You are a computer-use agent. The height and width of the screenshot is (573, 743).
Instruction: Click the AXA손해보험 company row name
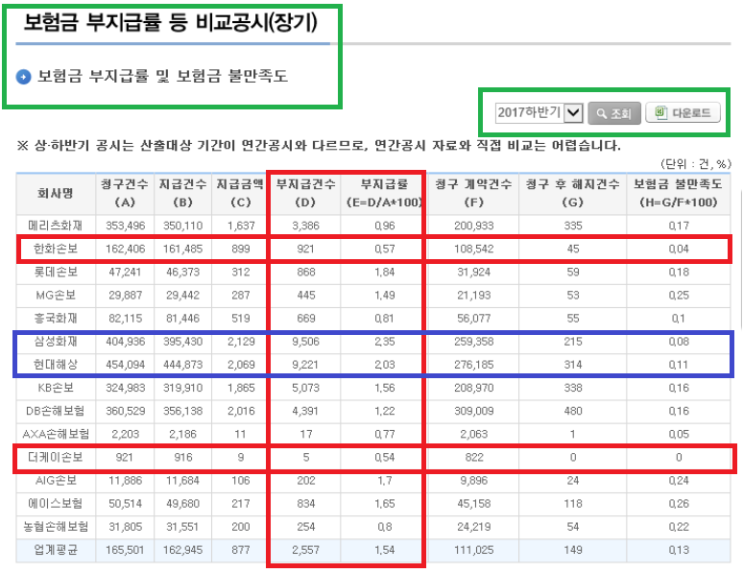[55, 434]
